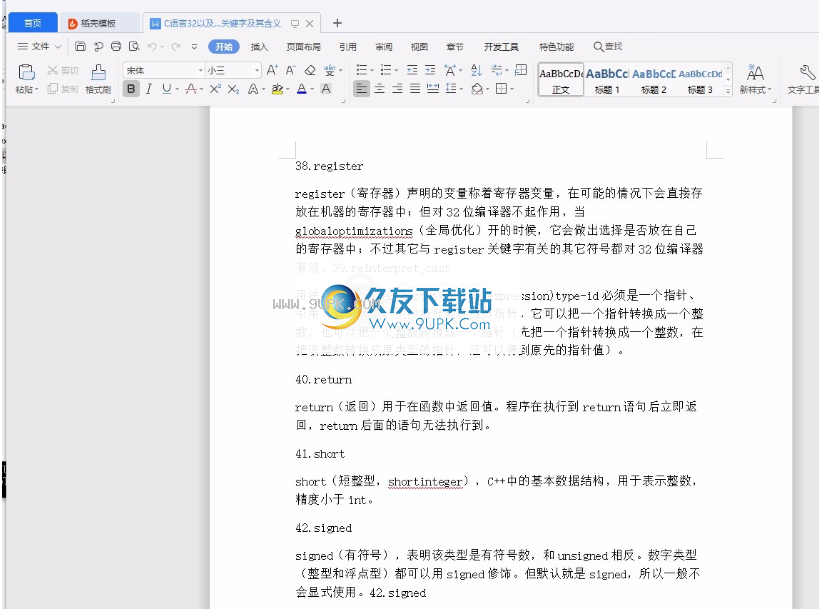Switch to the 审阅 (Review) tab
This screenshot has width=819, height=614.
[x=384, y=47]
